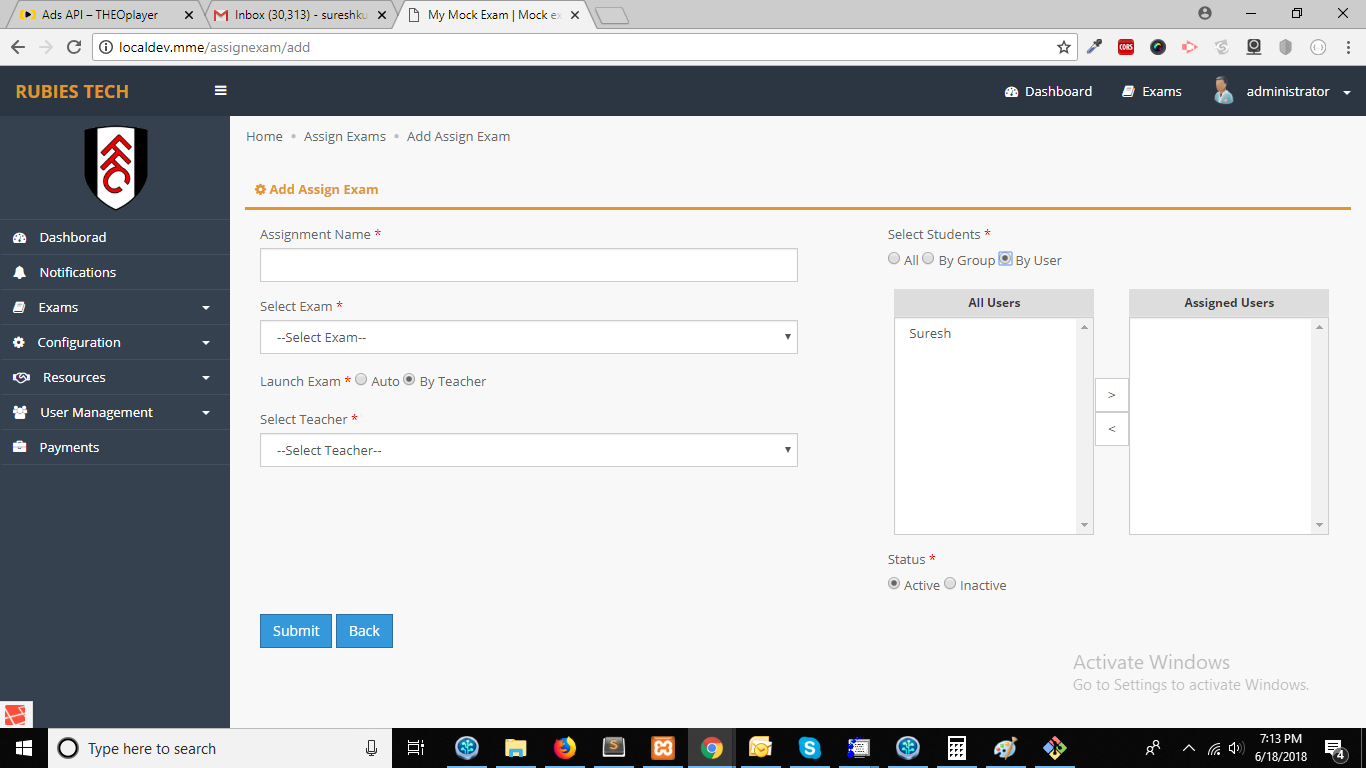Click the book icon beside sidebar Exams
The height and width of the screenshot is (768, 1366).
[x=19, y=307]
